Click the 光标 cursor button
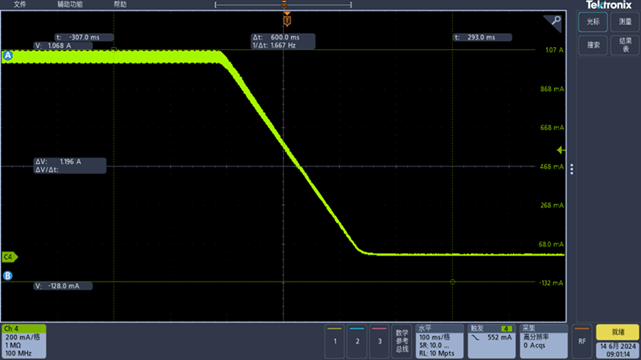Screen dimensions: 641x360 tap(593, 22)
